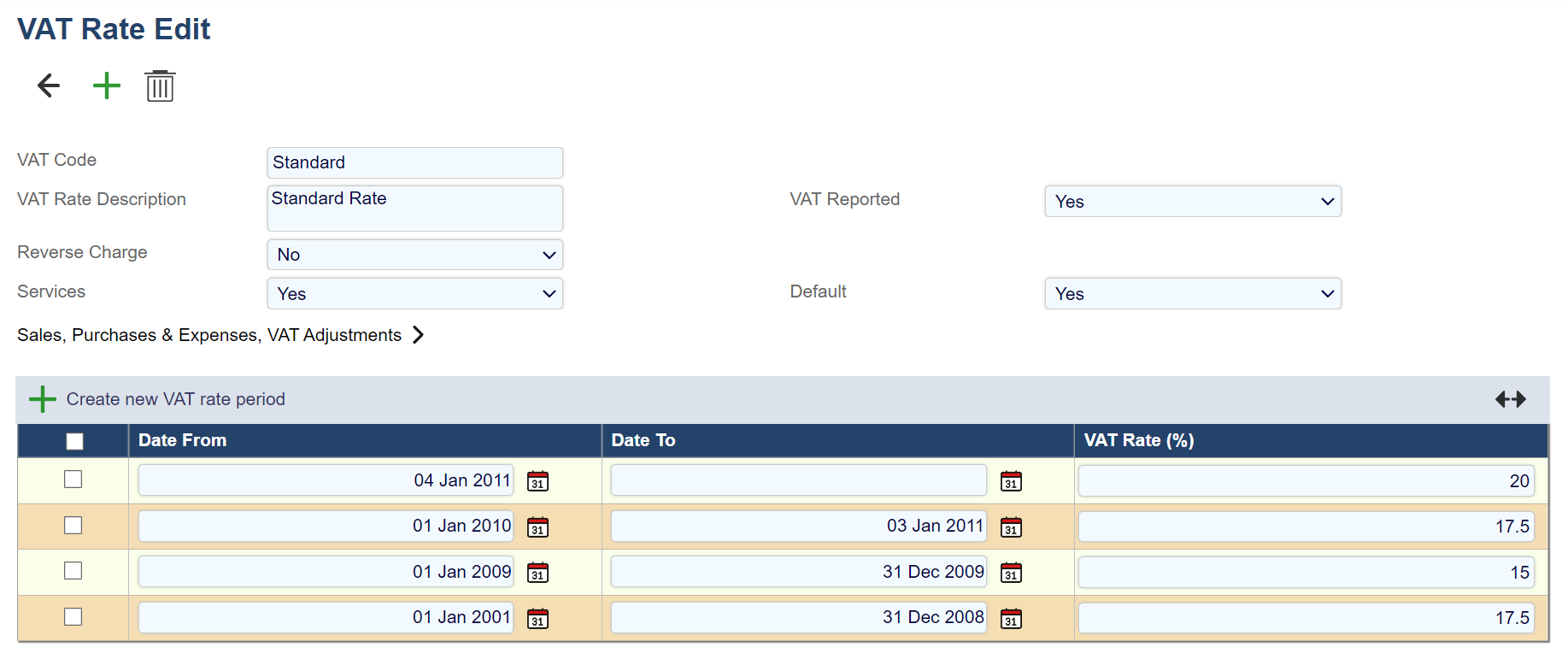Click Create new VAT rate period
Viewport: 1568px width, 659px height.
[x=175, y=399]
